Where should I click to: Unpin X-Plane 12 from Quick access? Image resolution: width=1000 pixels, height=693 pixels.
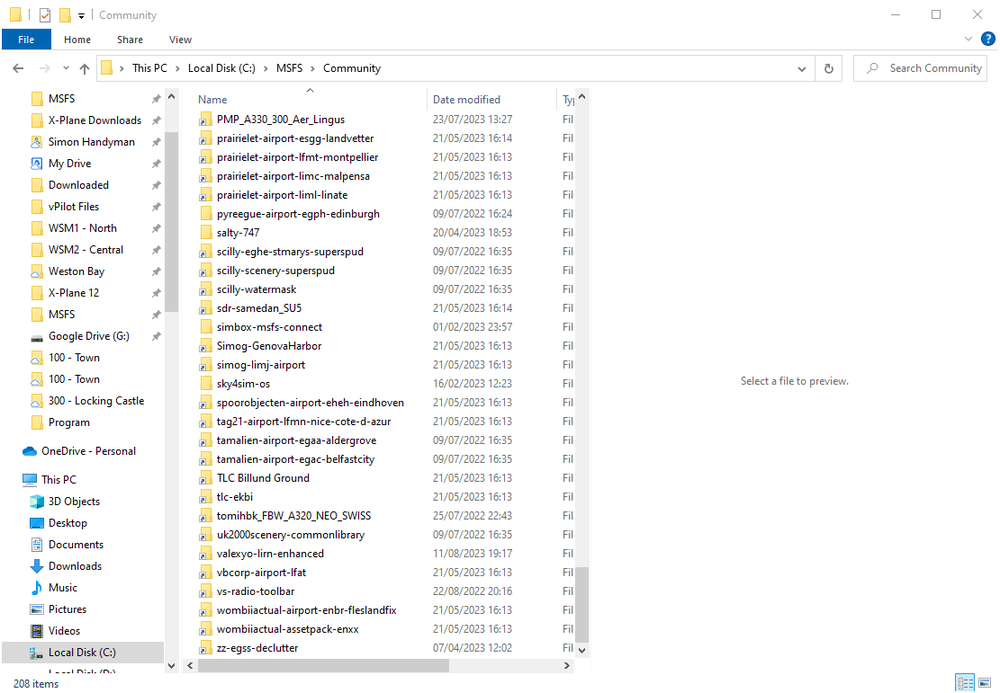tap(157, 292)
